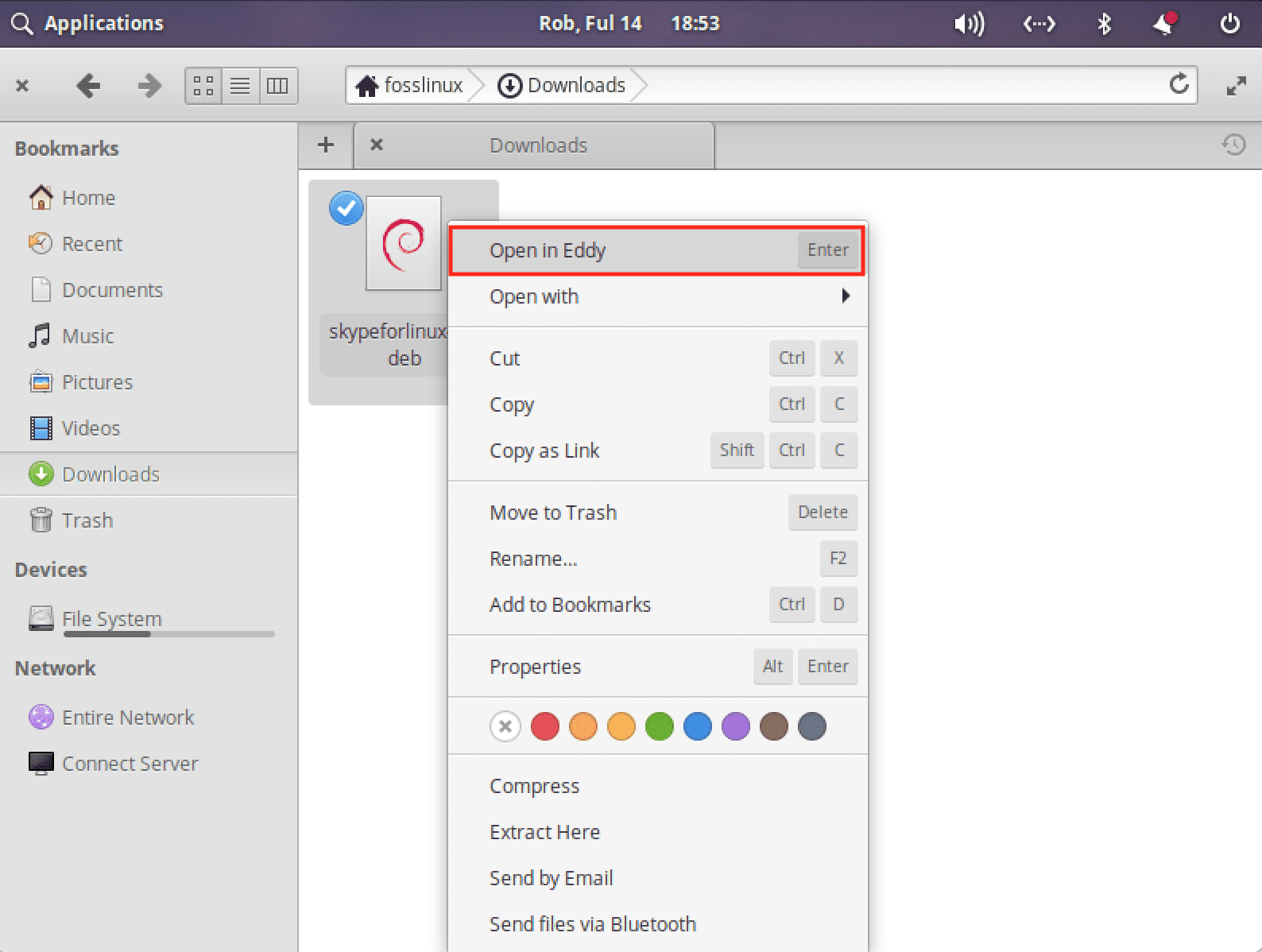Apply the blue color tag
Image resolution: width=1262 pixels, height=952 pixels.
tap(697, 726)
